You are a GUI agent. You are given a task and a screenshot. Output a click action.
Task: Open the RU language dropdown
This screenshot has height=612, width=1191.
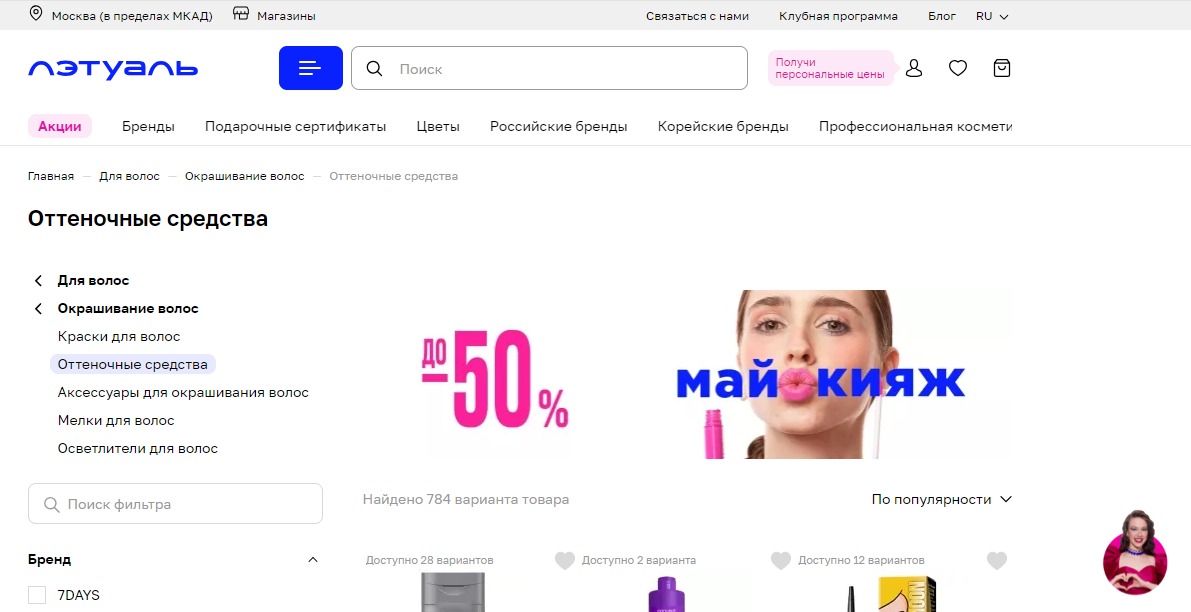click(992, 16)
